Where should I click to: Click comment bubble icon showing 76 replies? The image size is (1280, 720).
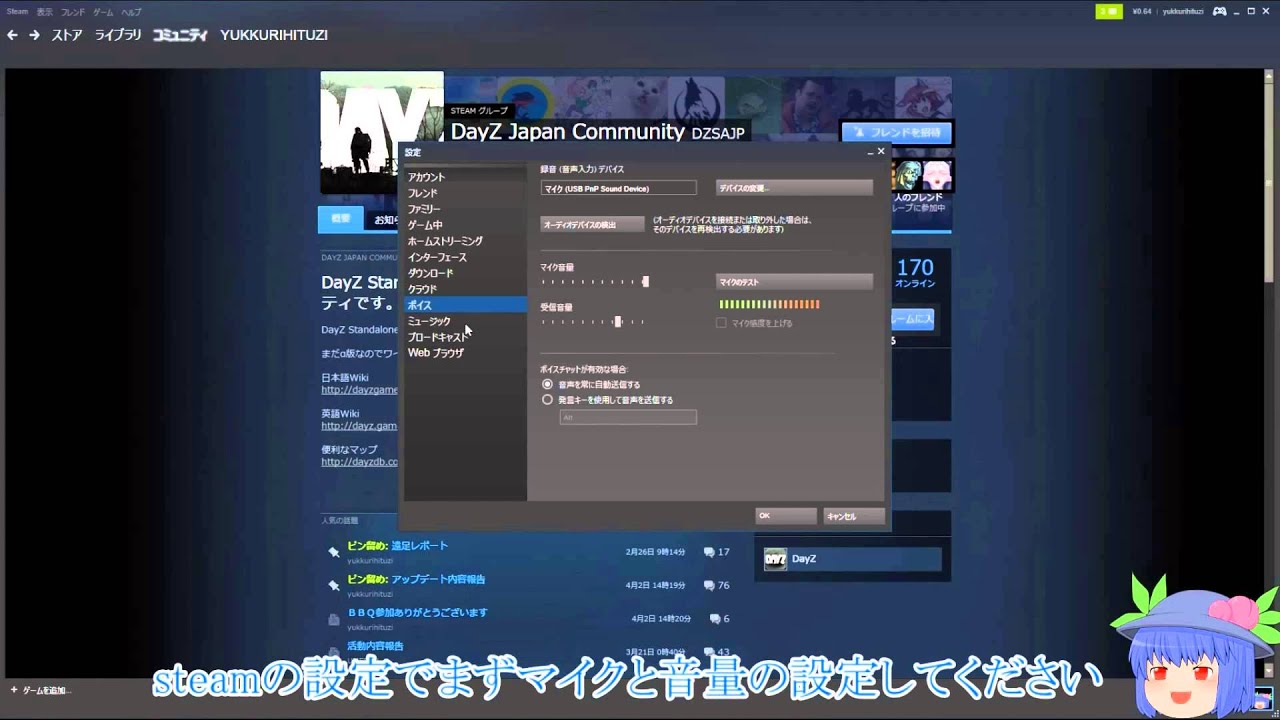(x=708, y=585)
